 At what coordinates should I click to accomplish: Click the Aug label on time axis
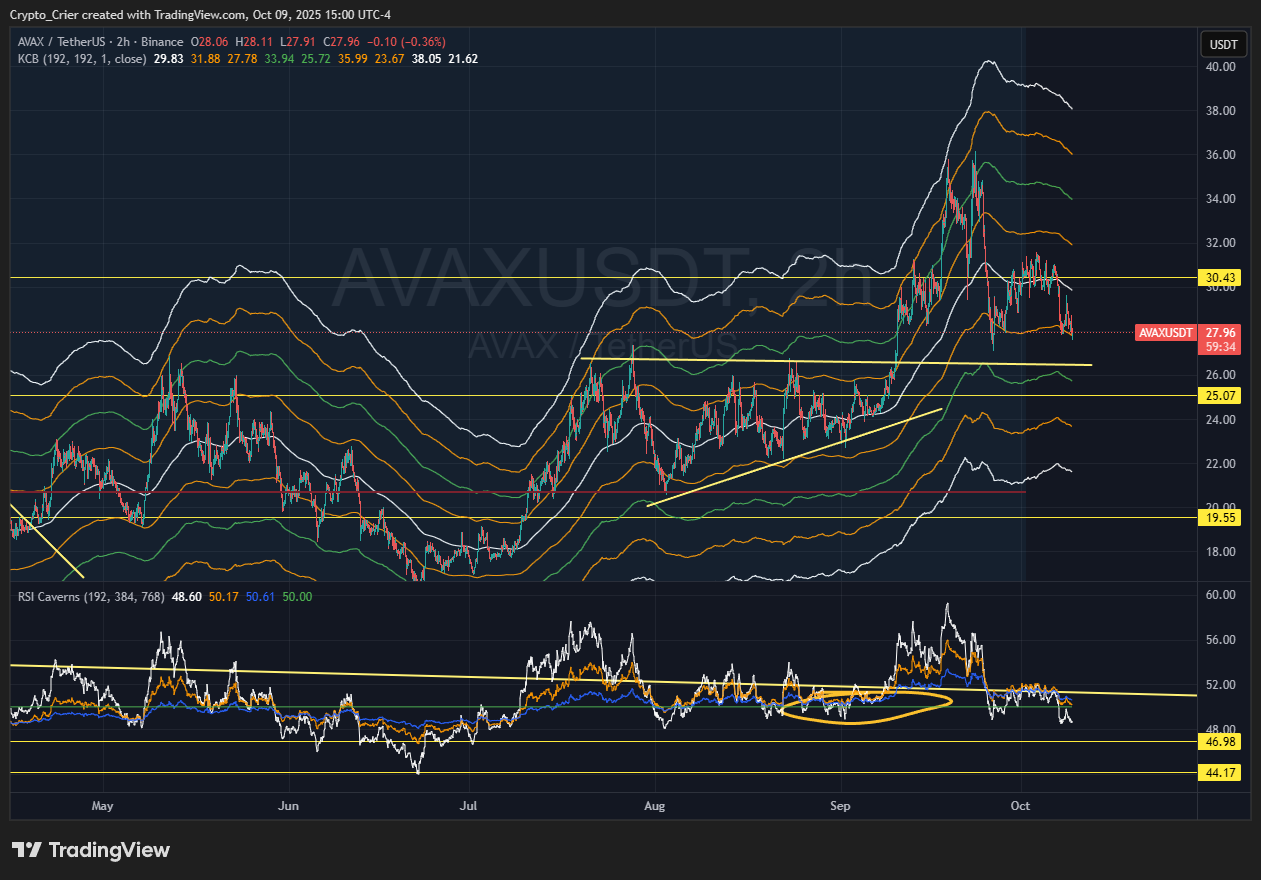[x=654, y=805]
